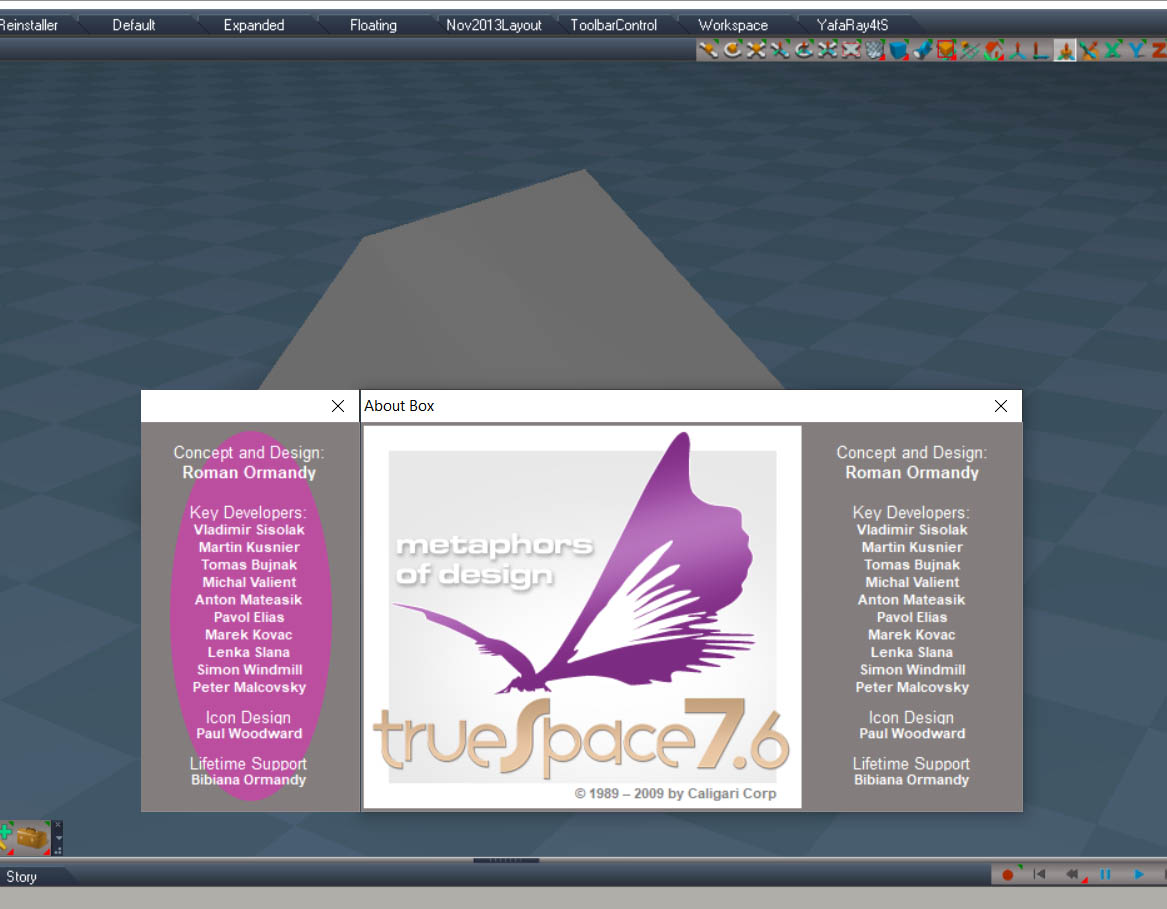Toggle the blue Y axis lock
This screenshot has height=909, width=1167.
tap(1136, 50)
